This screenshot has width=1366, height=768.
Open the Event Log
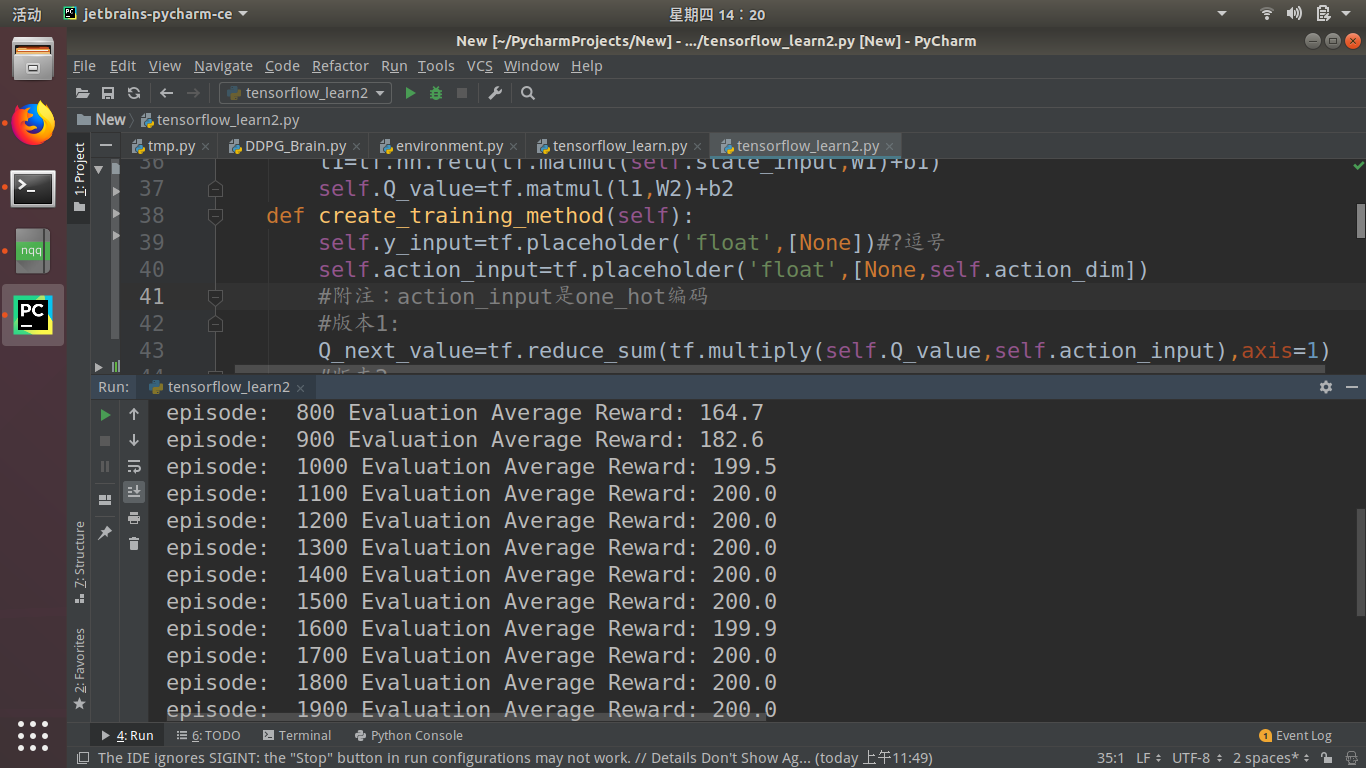click(x=1295, y=736)
